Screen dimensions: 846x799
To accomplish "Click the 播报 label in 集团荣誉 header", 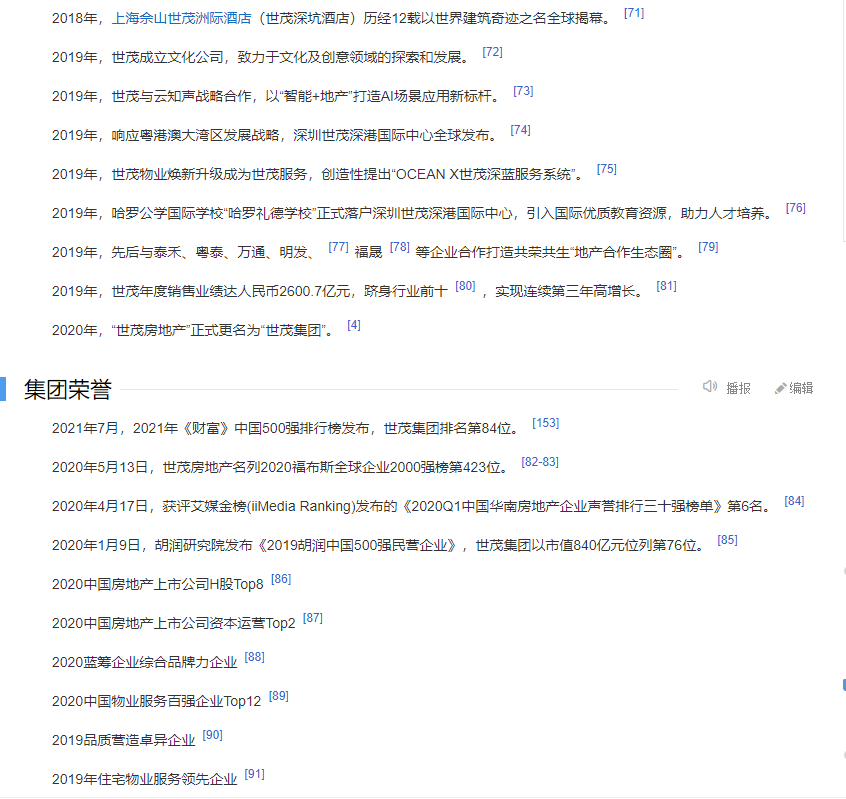I will pos(738,388).
